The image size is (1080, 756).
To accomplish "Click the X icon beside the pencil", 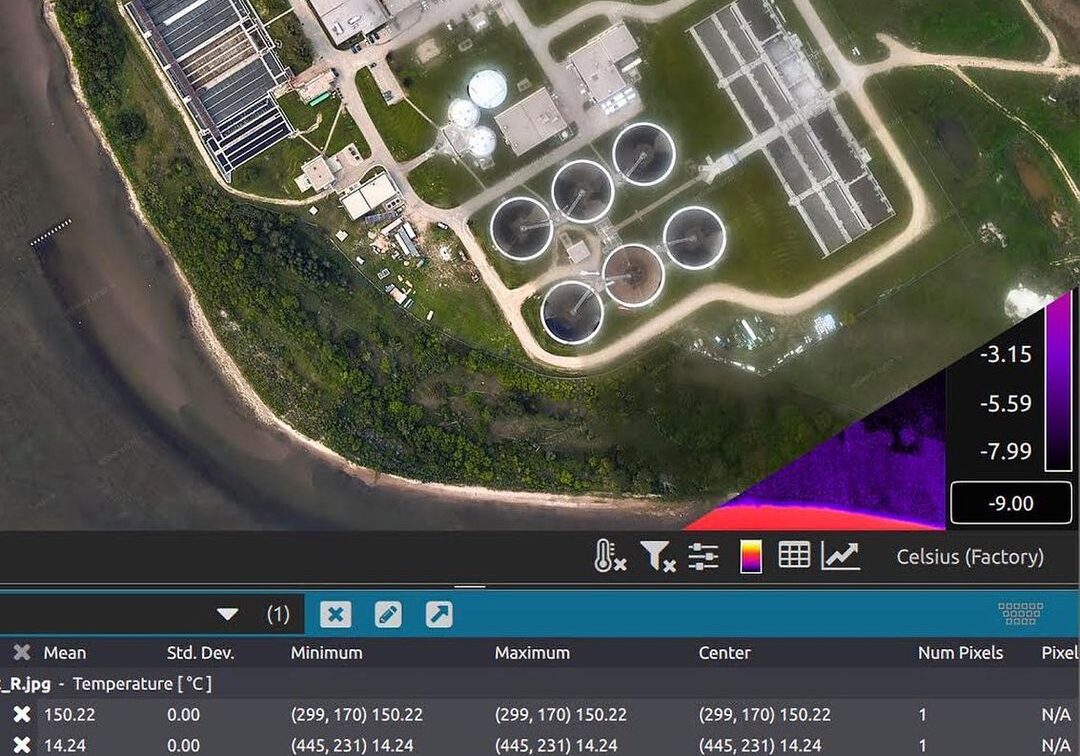I will (x=335, y=614).
